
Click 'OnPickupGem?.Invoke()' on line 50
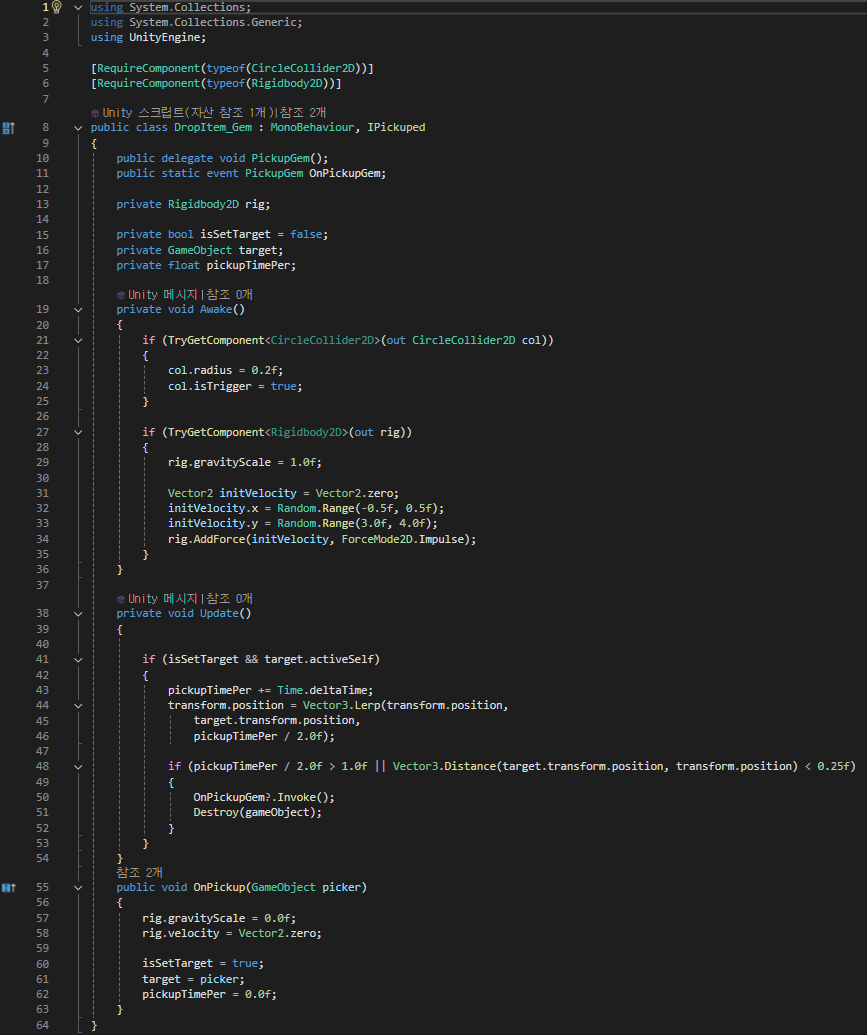[x=261, y=797]
